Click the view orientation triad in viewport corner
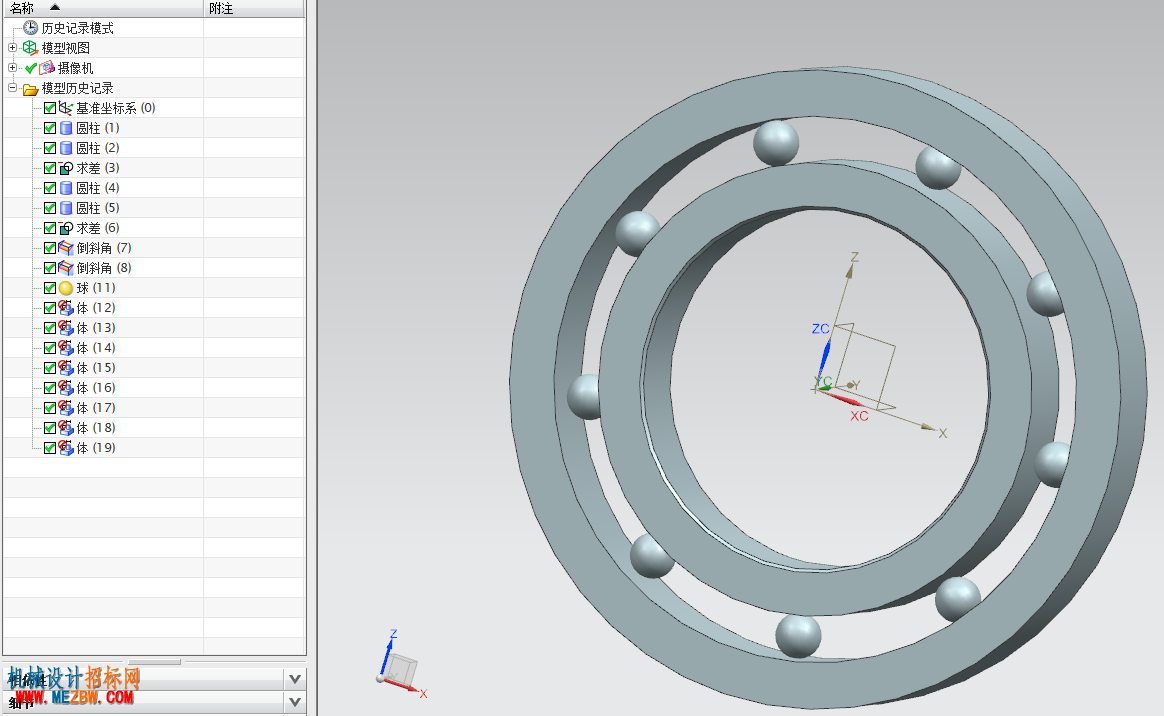 401,664
